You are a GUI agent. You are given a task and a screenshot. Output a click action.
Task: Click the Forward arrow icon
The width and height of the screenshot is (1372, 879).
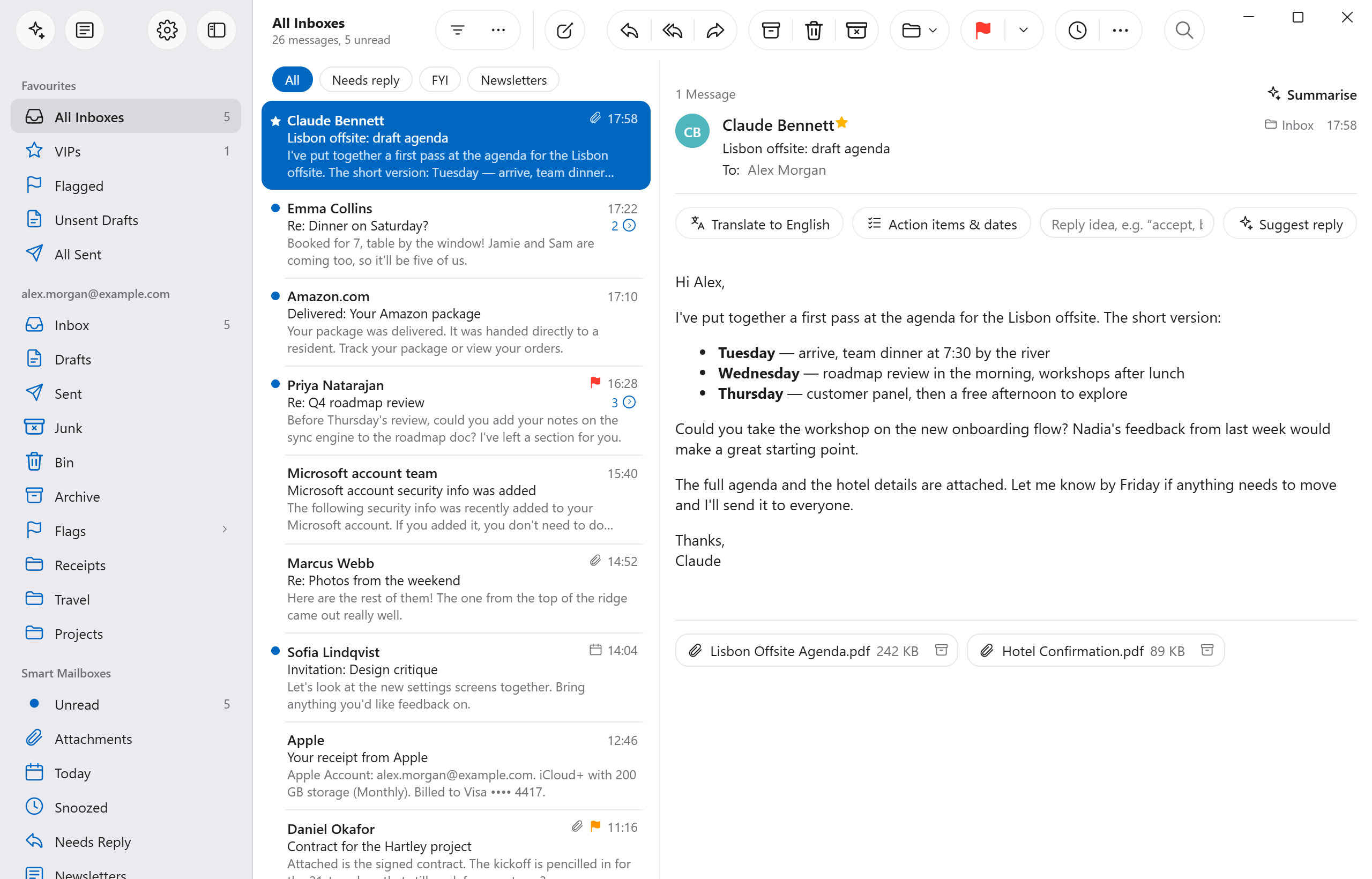[x=715, y=30]
